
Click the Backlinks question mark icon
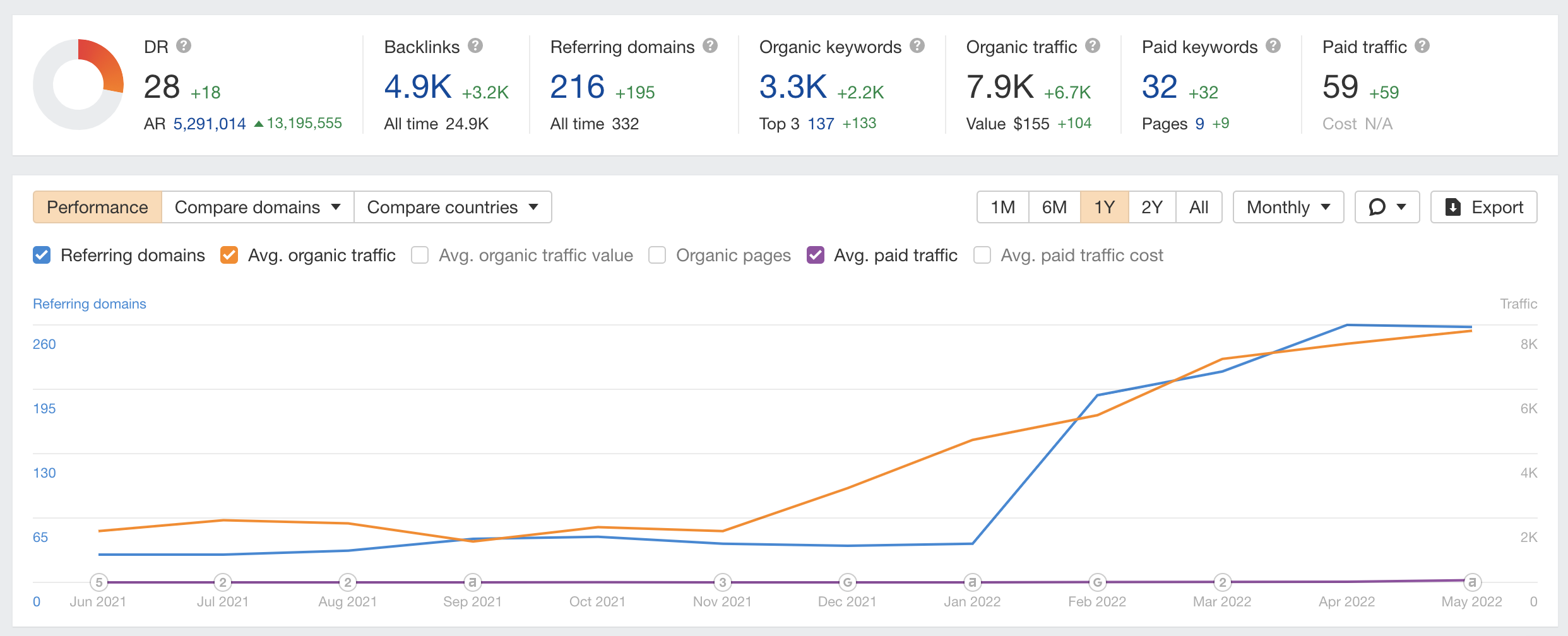[x=477, y=45]
